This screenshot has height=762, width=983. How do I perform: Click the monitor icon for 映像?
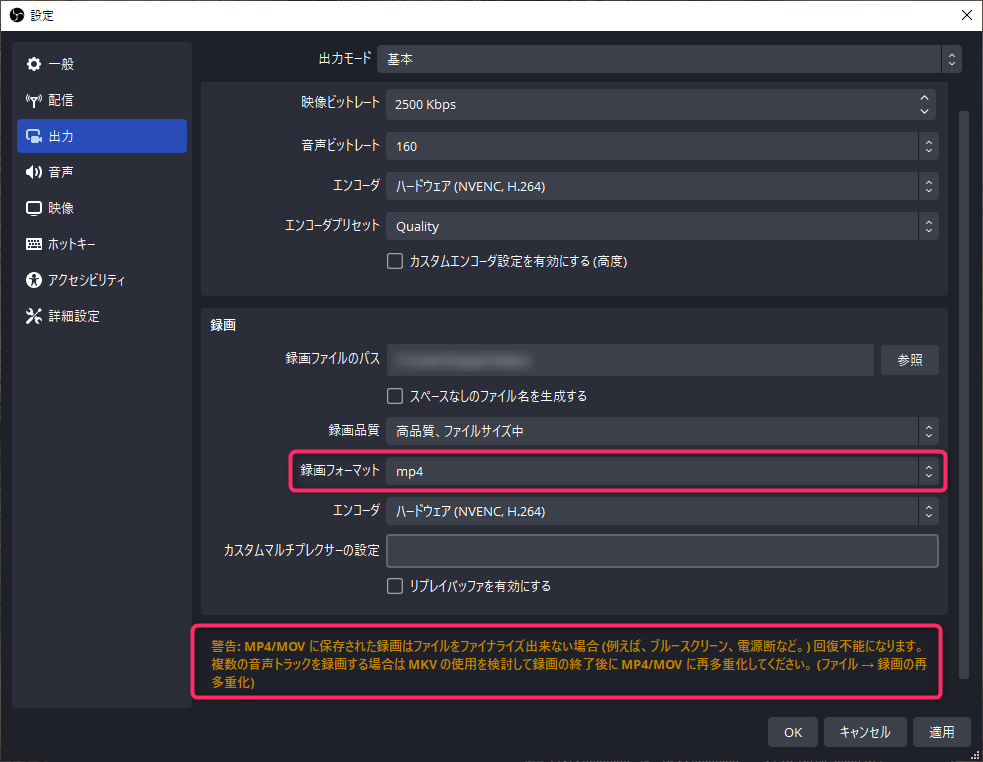34,208
